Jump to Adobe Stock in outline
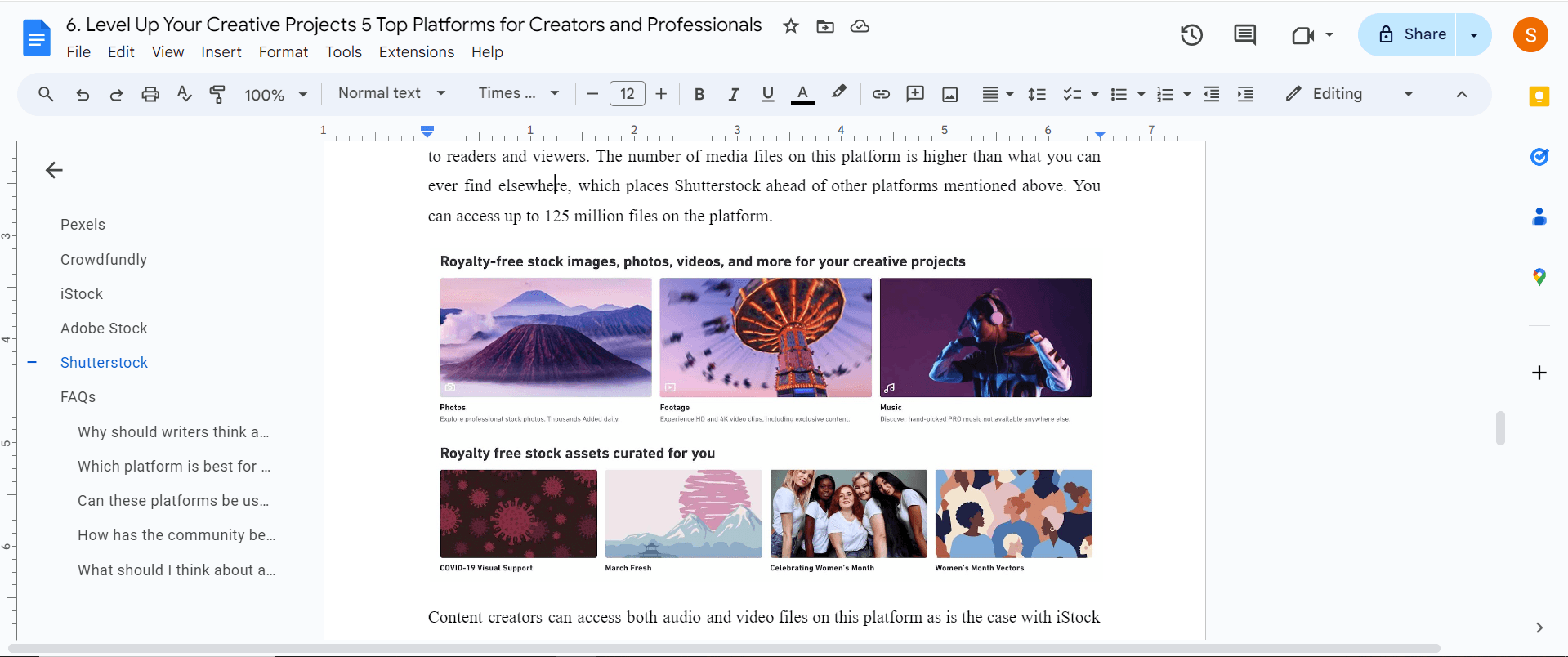This screenshot has width=1568, height=657. 104,328
